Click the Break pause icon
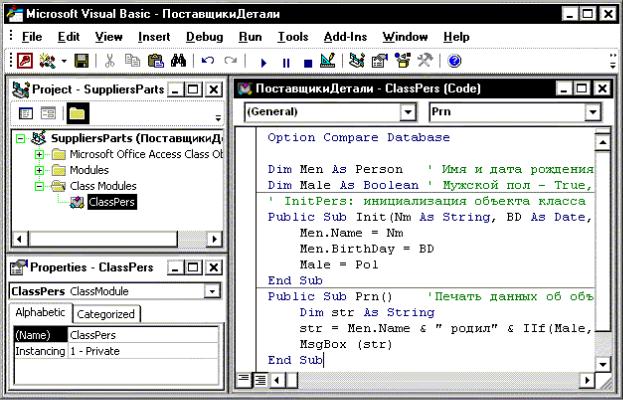Screen dimensions: 623x400 pyautogui.click(x=286, y=62)
